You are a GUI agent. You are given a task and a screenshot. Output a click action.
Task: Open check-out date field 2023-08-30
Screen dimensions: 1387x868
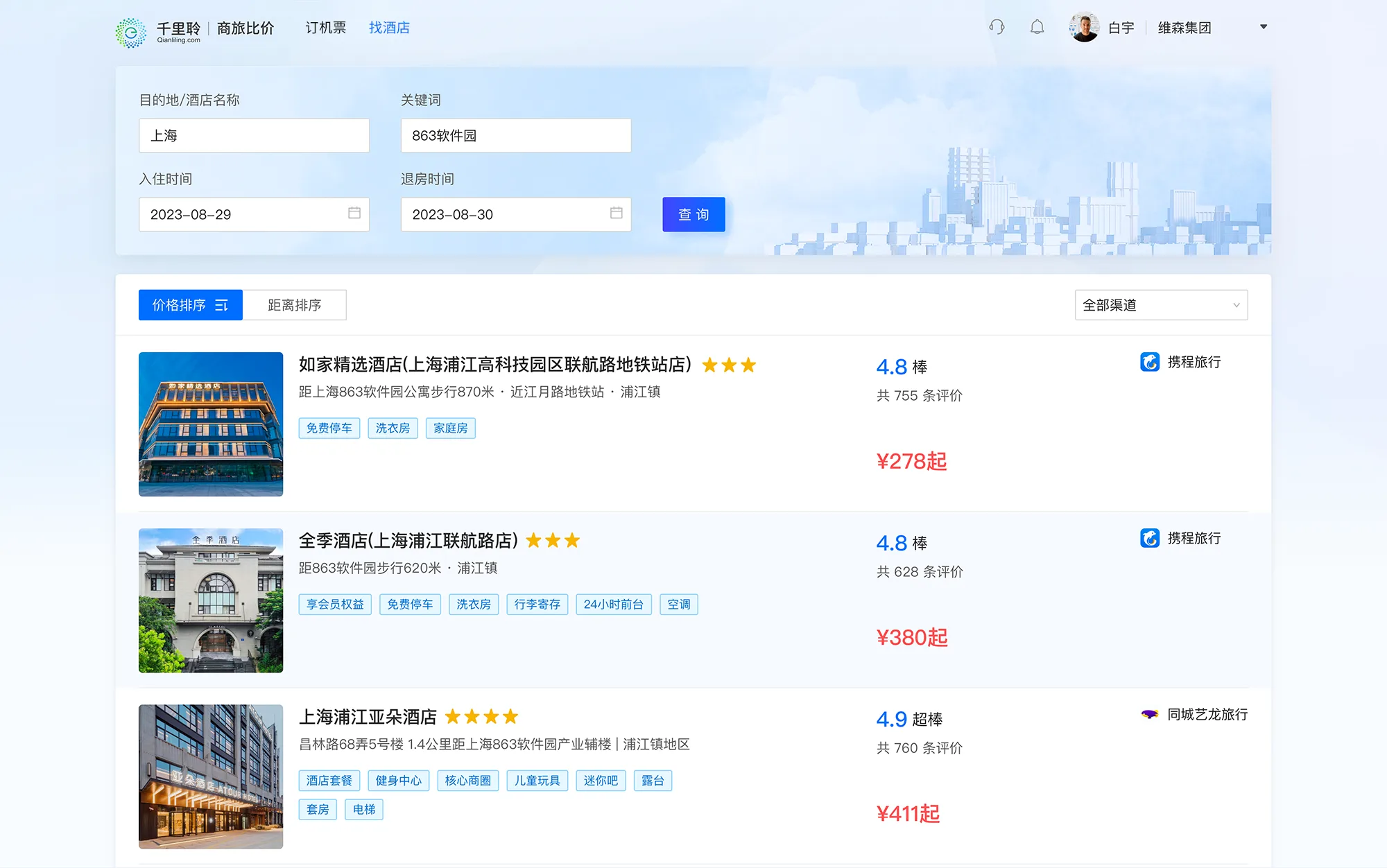tap(516, 214)
